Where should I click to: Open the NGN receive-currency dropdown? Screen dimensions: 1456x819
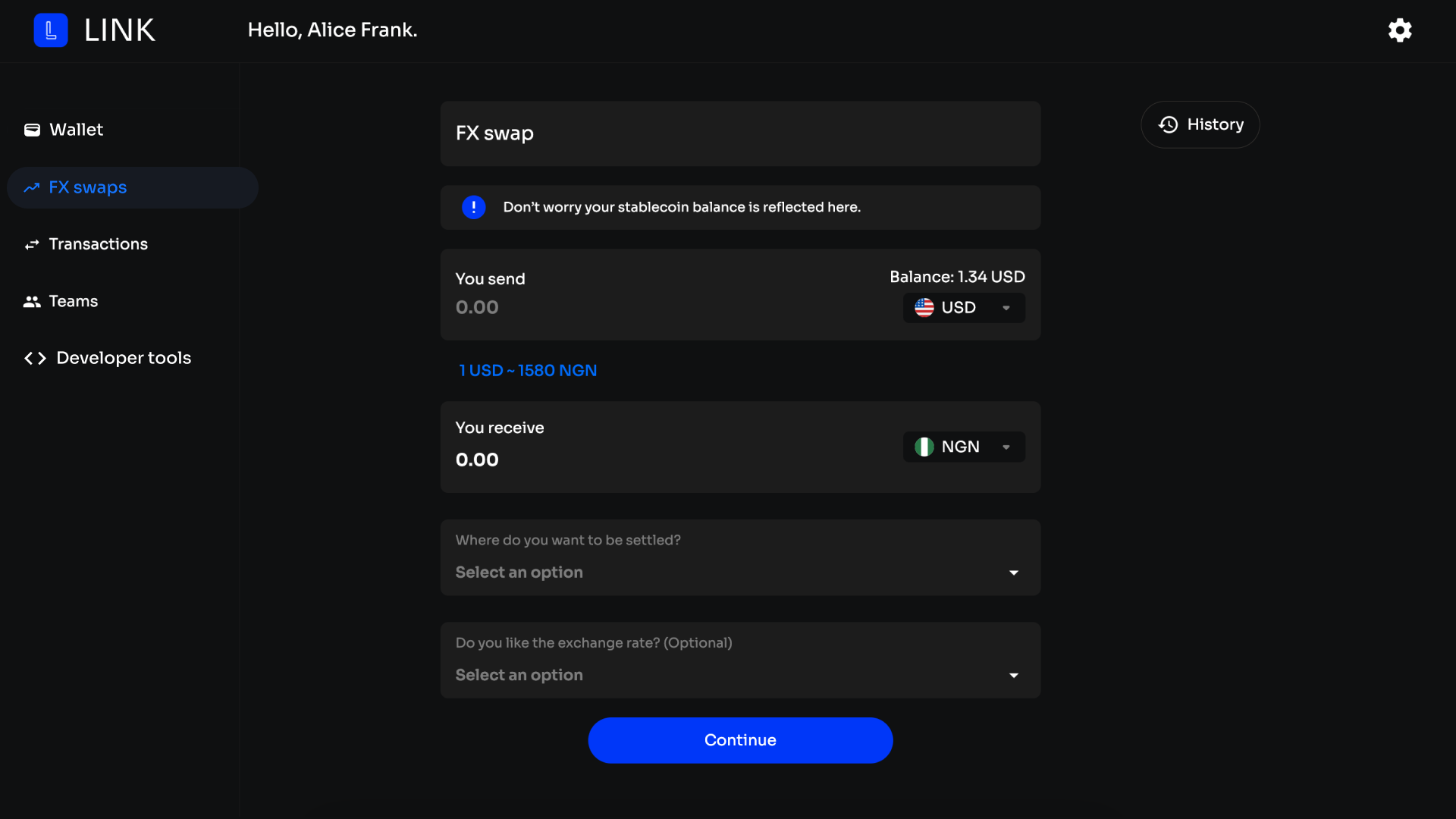[x=964, y=447]
